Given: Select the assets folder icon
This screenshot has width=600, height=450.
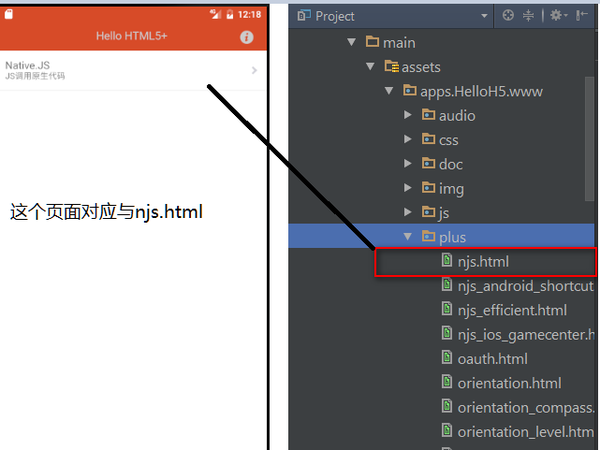Looking at the screenshot, I should (391, 66).
